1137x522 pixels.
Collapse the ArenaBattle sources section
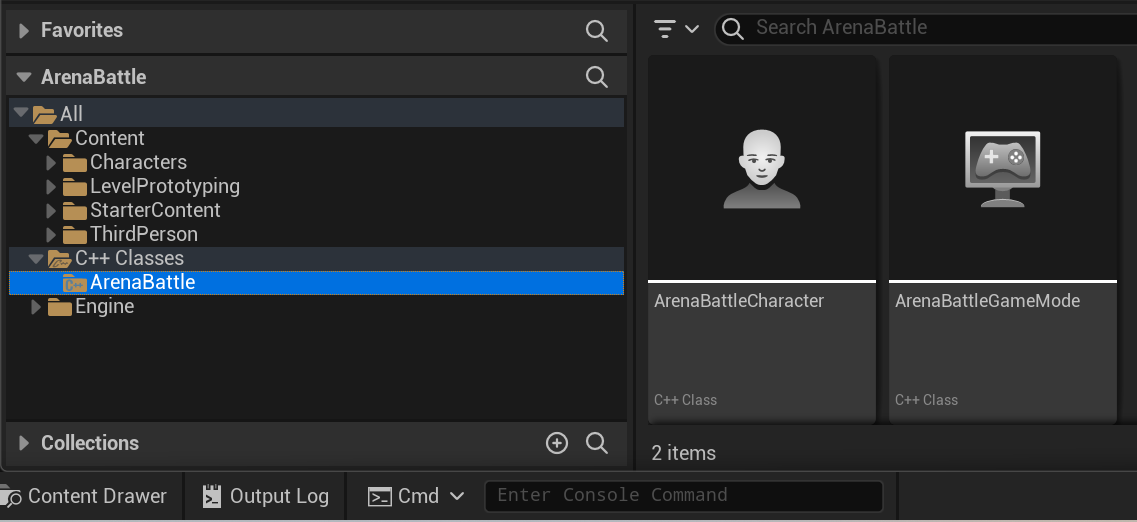[x=24, y=77]
